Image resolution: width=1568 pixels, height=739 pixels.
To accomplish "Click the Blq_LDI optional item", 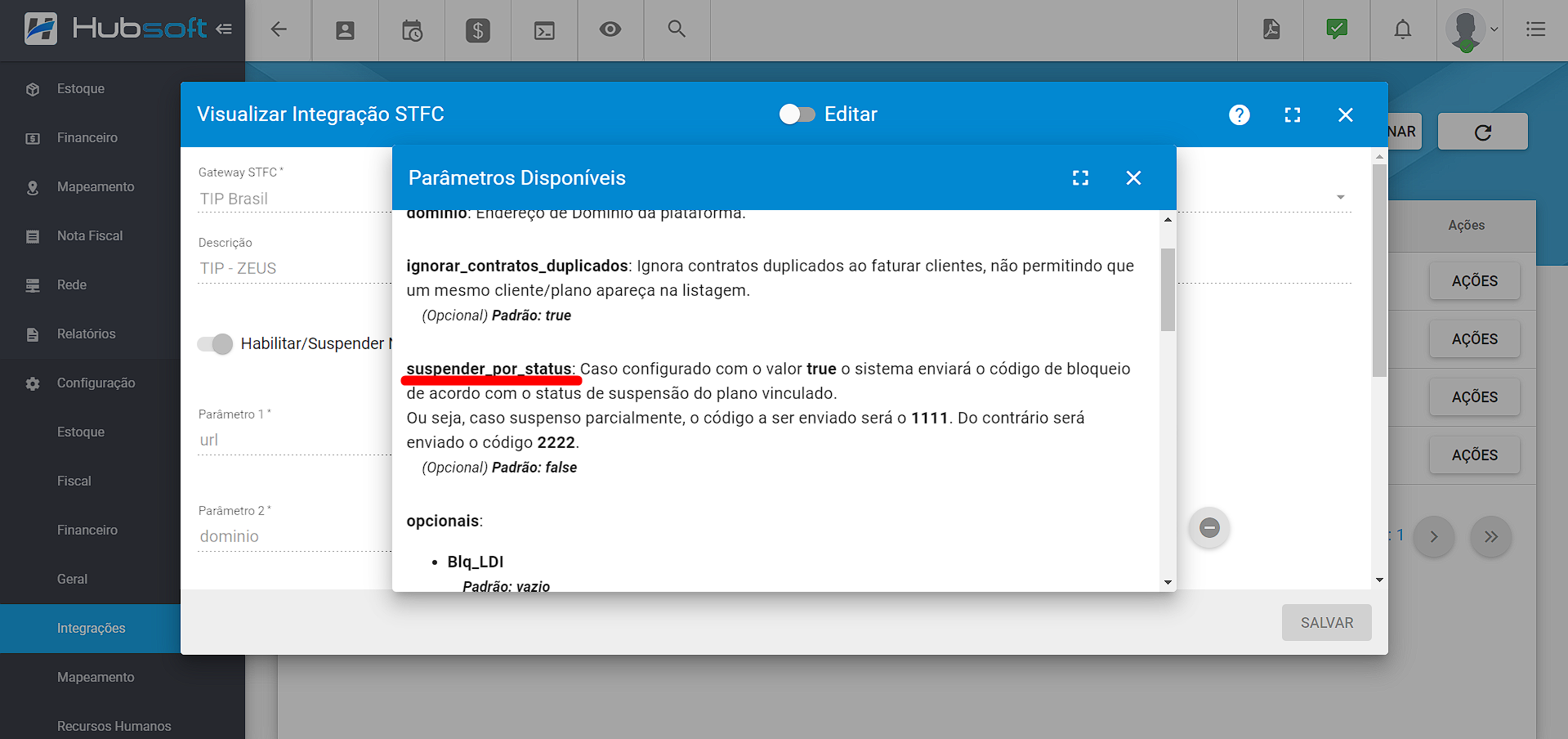I will (476, 562).
